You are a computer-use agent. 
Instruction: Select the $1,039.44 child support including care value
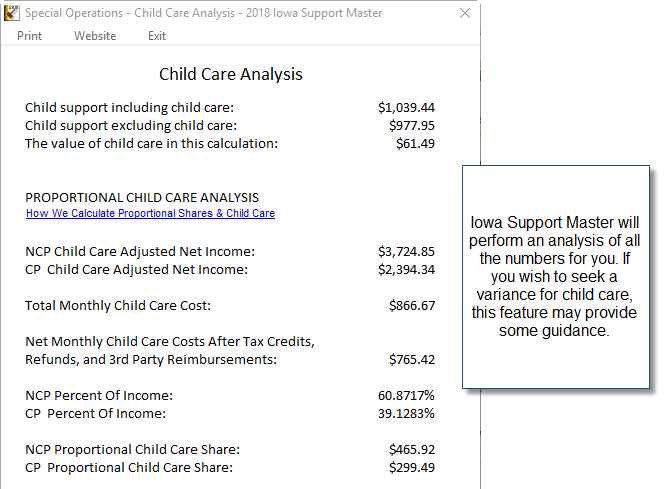pos(406,107)
